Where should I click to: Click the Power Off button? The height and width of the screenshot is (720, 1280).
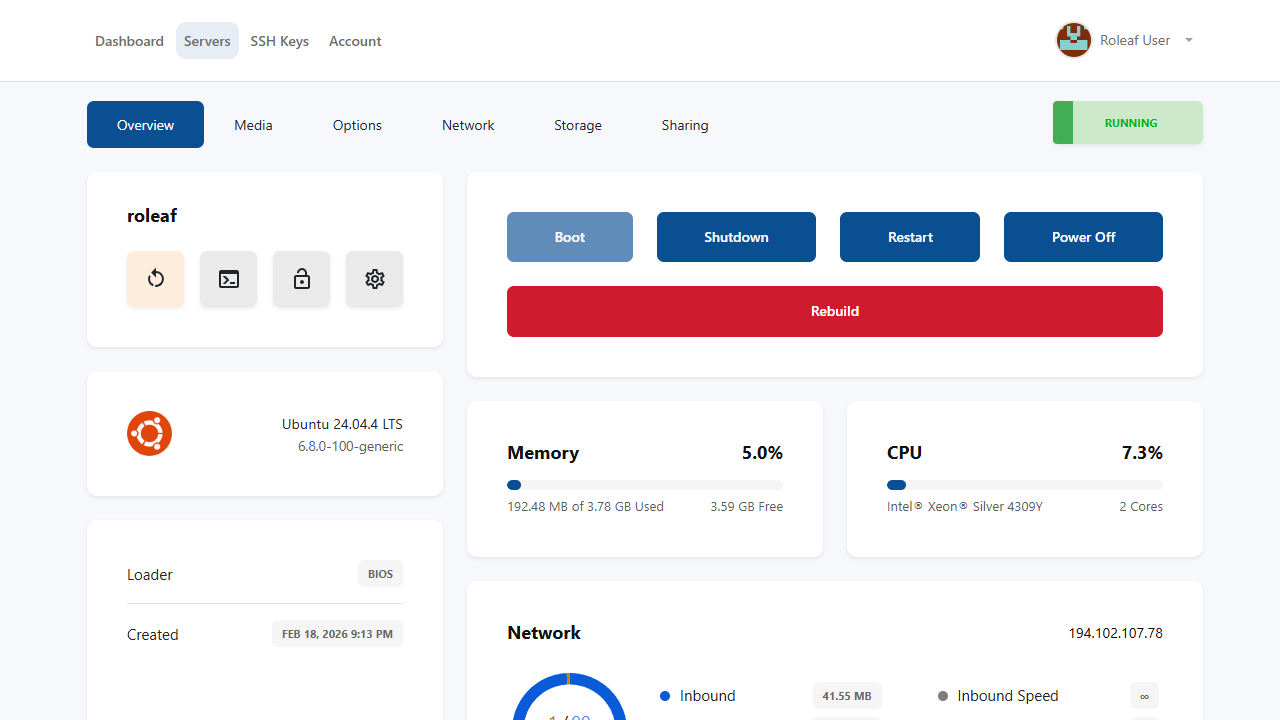[x=1083, y=237]
